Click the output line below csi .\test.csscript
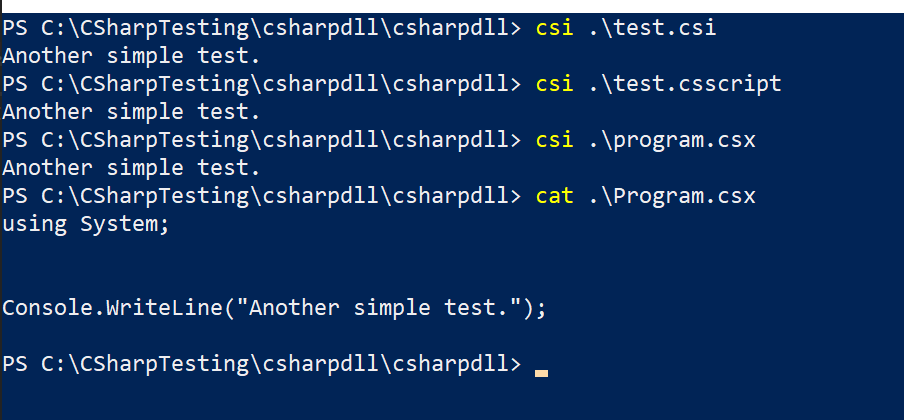This screenshot has height=420, width=904. tap(131, 112)
